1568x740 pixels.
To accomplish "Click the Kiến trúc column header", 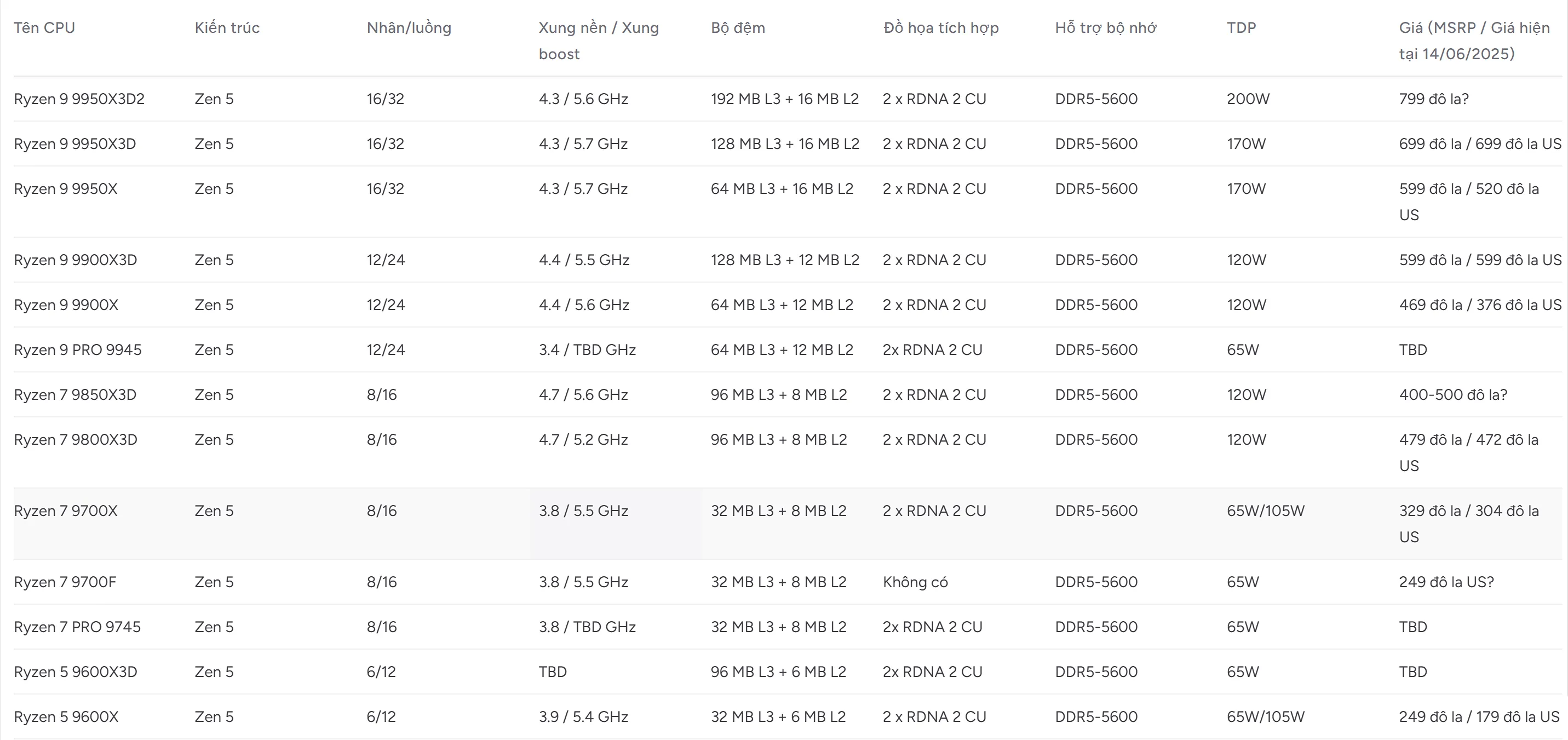I will tap(227, 28).
